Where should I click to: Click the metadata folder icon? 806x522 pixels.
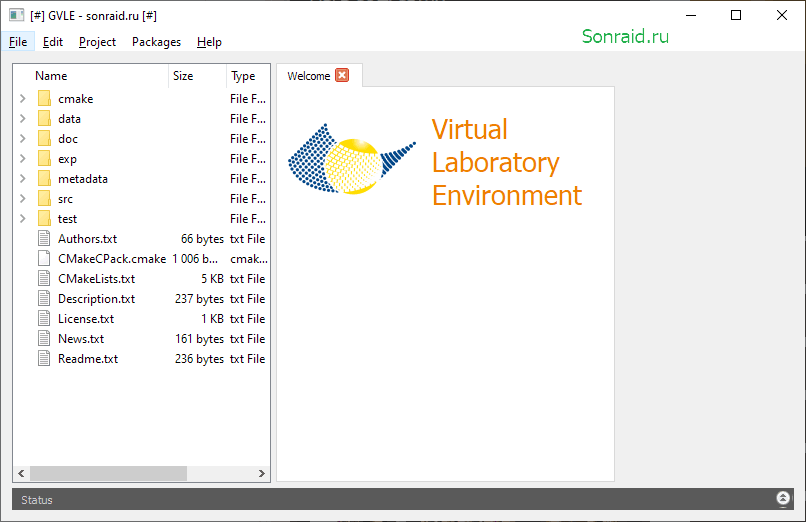[45, 178]
